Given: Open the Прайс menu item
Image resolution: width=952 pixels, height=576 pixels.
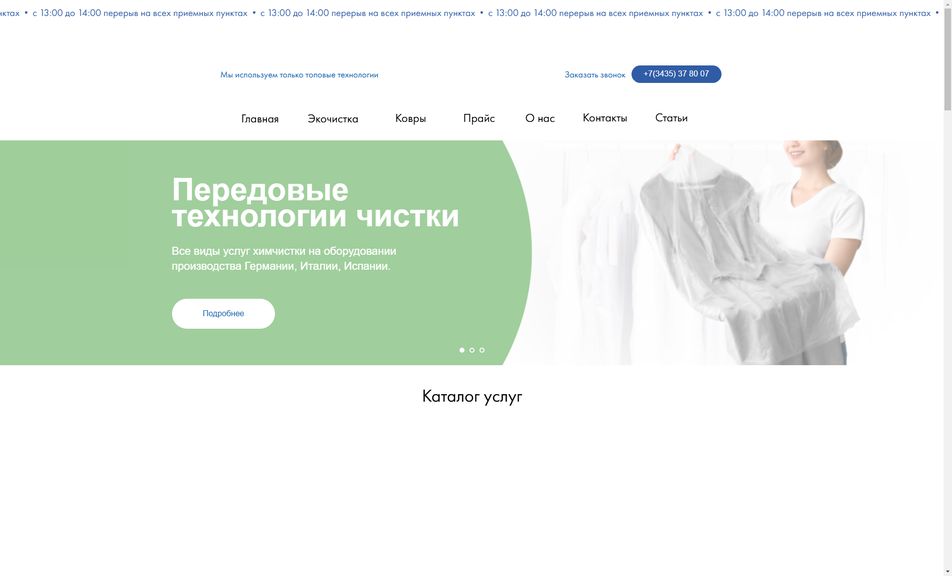Looking at the screenshot, I should click(479, 119).
